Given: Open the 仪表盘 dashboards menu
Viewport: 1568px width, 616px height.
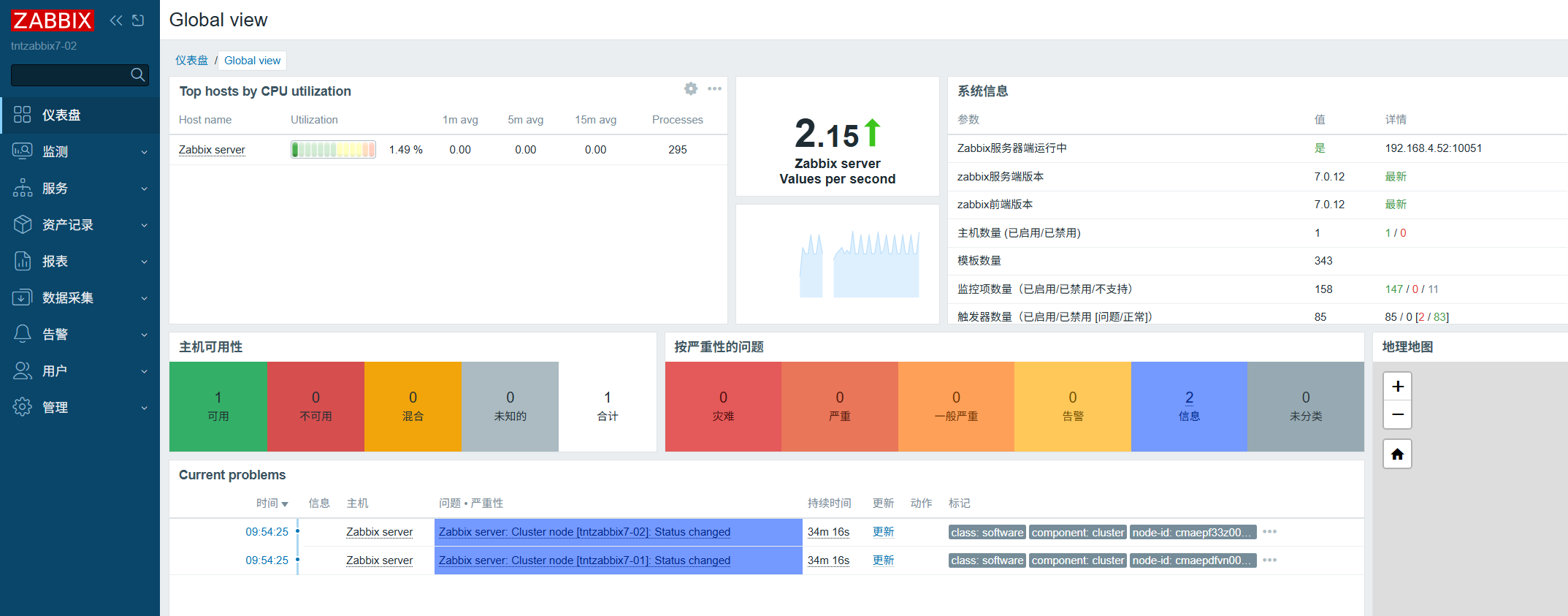Looking at the screenshot, I should tap(80, 115).
